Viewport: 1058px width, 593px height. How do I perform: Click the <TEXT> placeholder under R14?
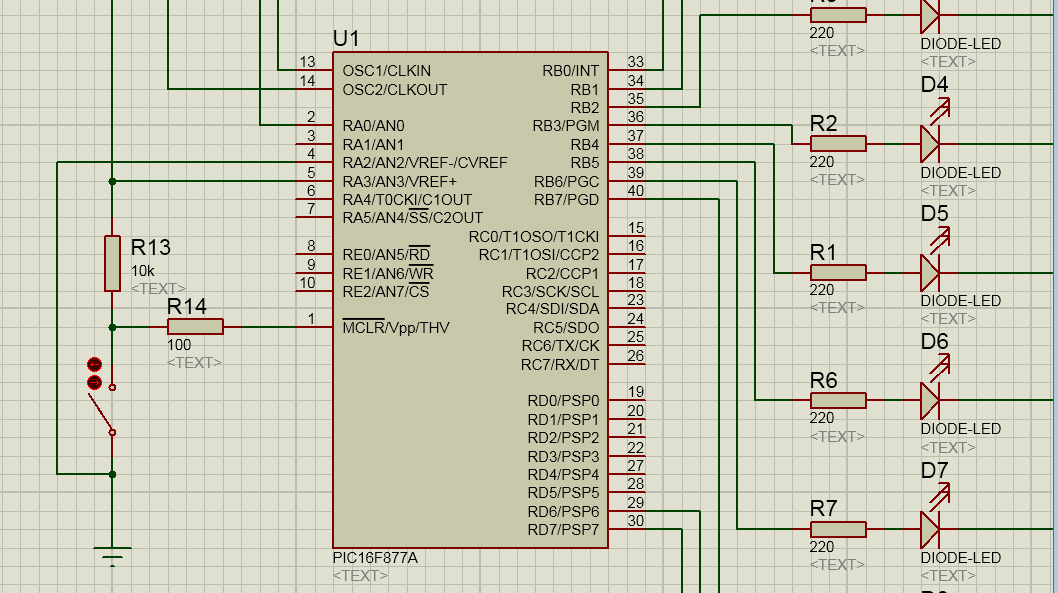click(x=194, y=362)
